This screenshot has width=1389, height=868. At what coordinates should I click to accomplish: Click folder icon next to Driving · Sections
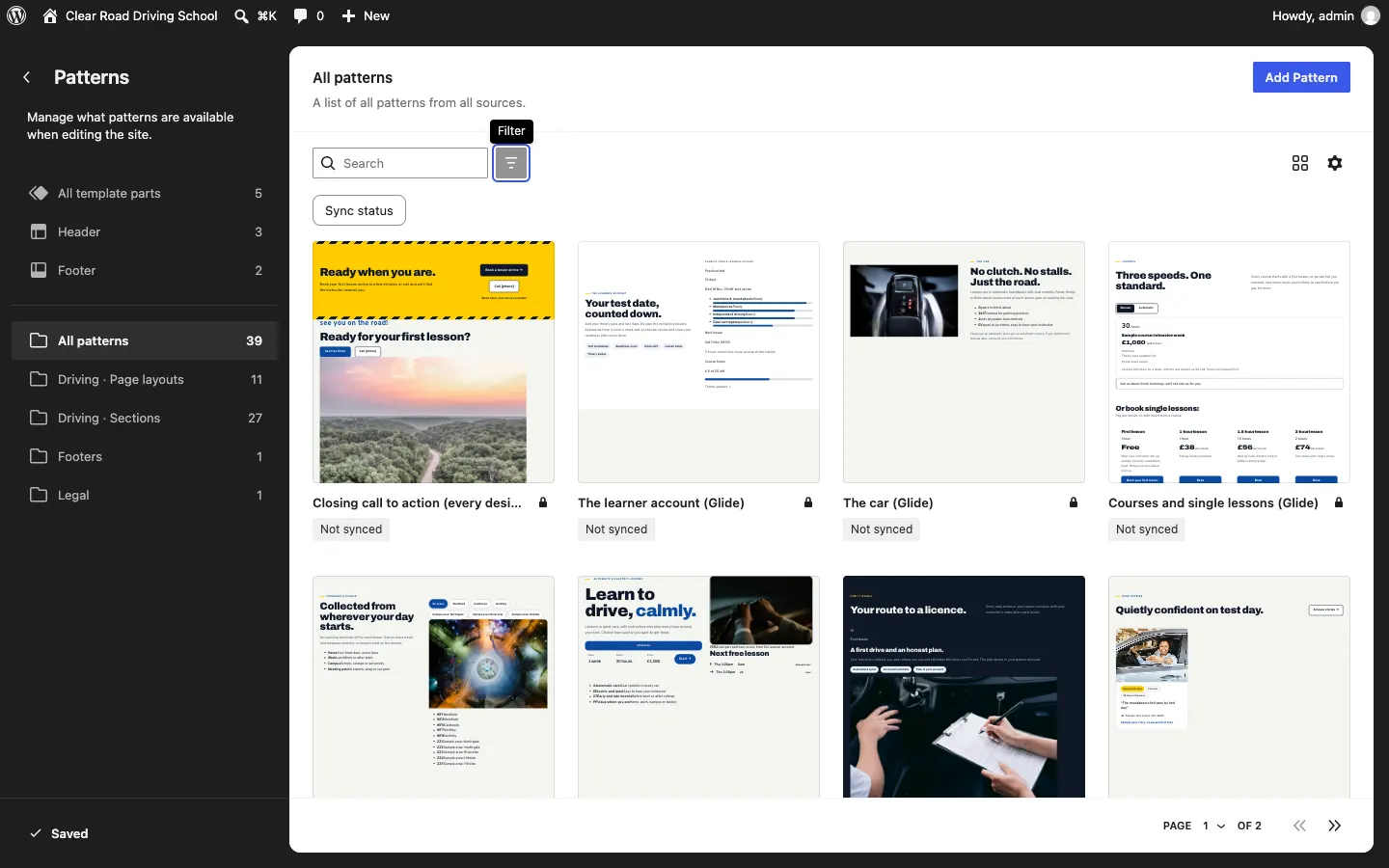pyautogui.click(x=39, y=418)
